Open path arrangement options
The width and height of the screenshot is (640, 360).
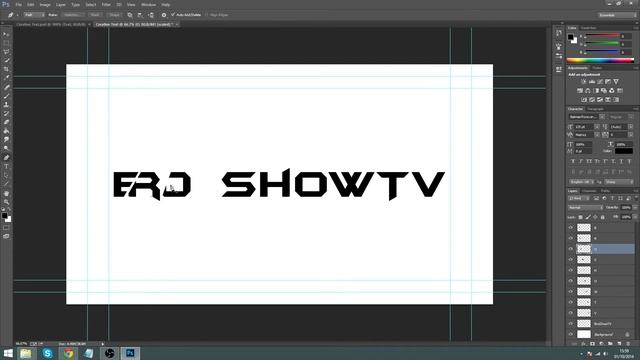(151, 15)
